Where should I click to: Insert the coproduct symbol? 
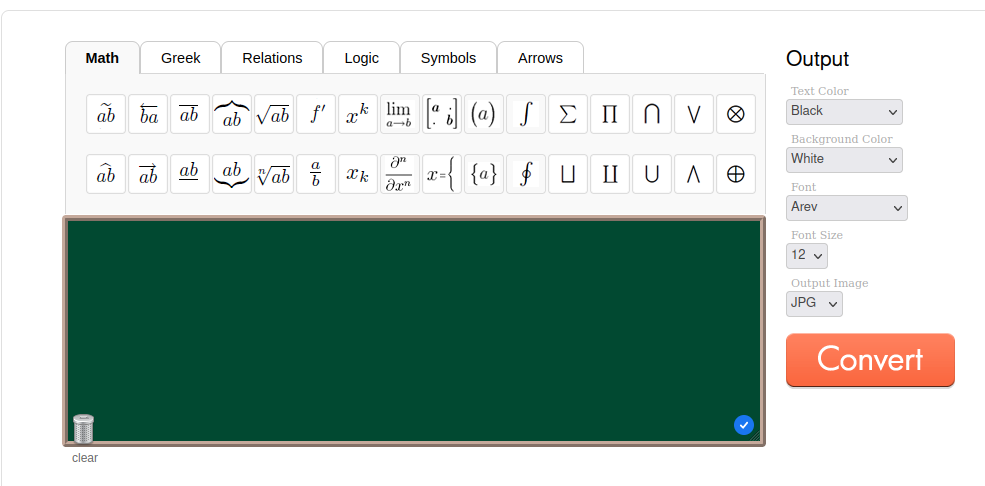click(610, 174)
